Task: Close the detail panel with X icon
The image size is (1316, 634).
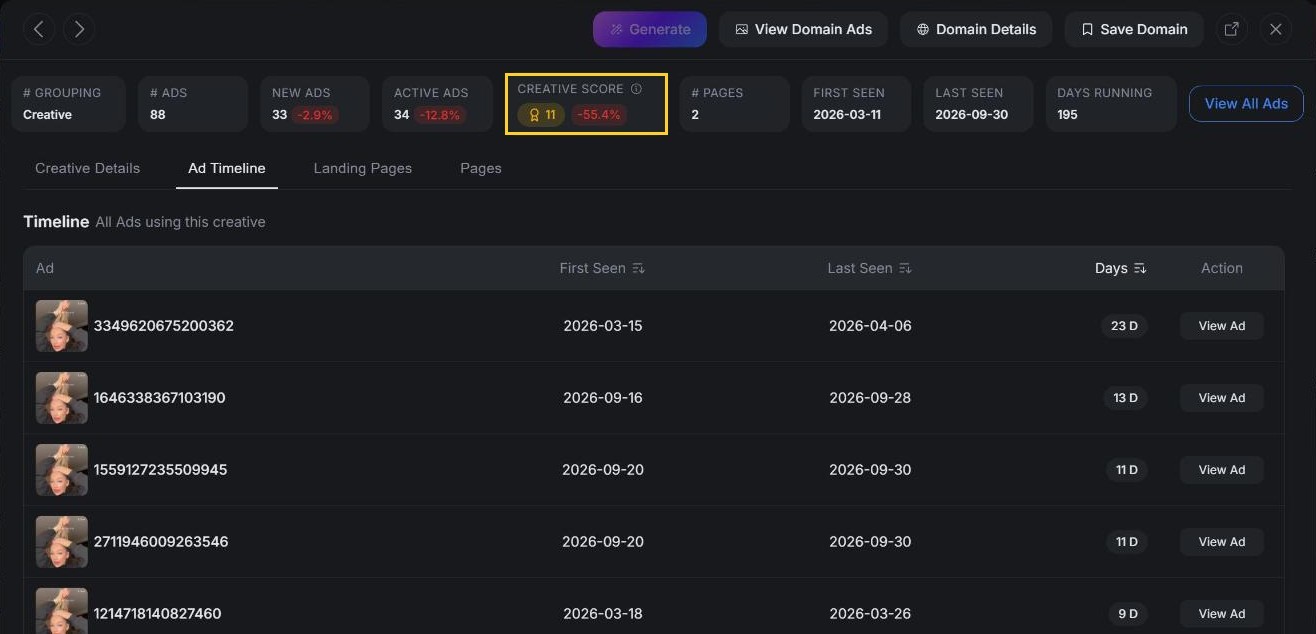Action: coord(1276,29)
